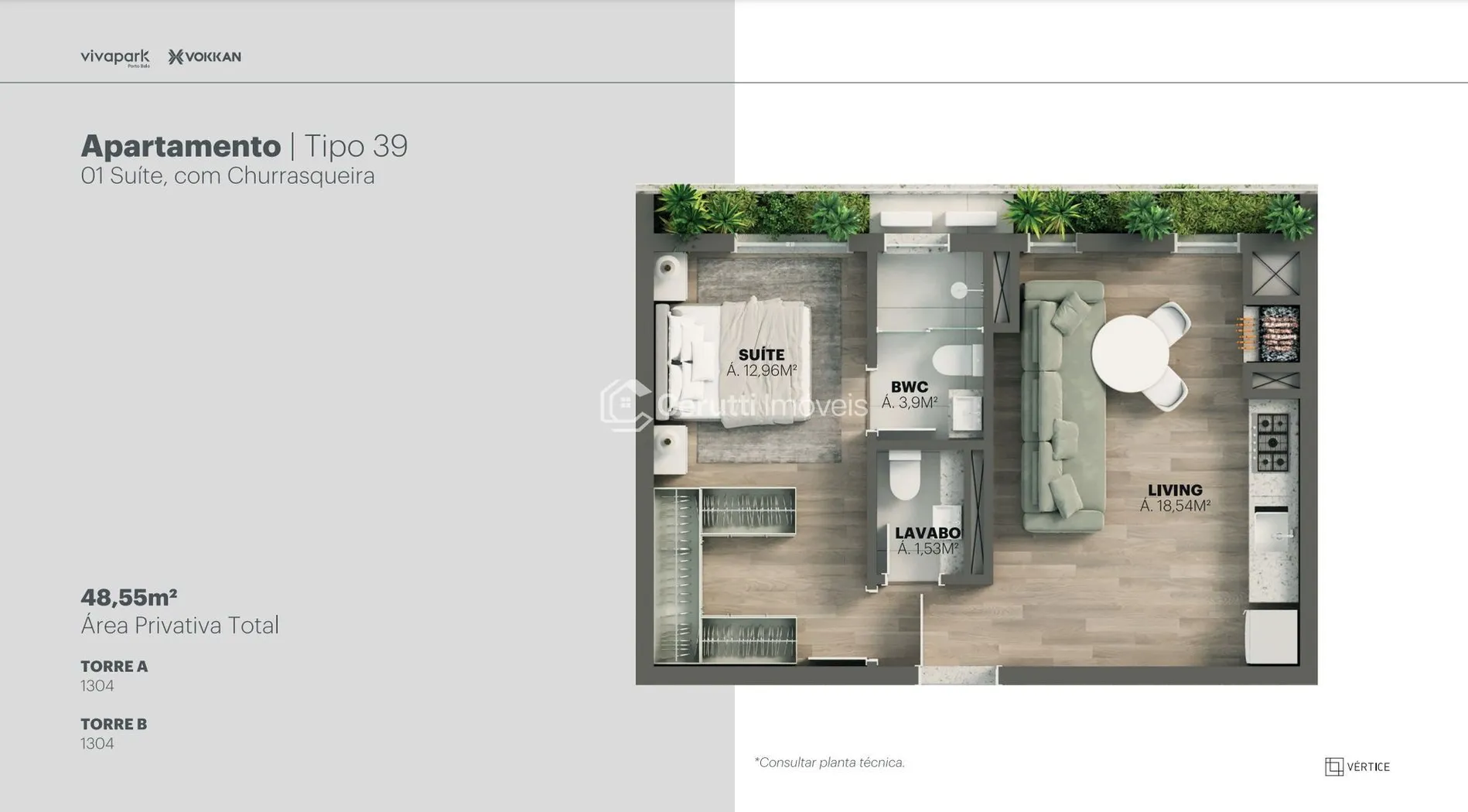
Task: Click the LIVING room label
Action: (x=1174, y=490)
